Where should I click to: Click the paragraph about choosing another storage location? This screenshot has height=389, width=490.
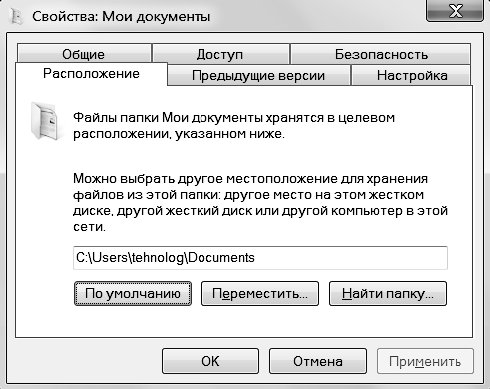tap(260, 203)
